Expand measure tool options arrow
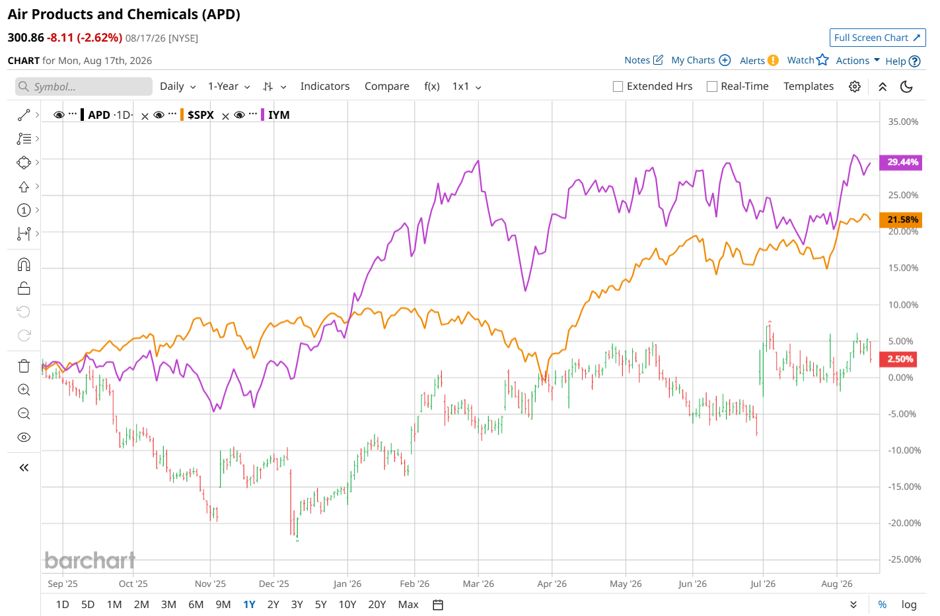This screenshot has width=940, height=616. [37, 234]
